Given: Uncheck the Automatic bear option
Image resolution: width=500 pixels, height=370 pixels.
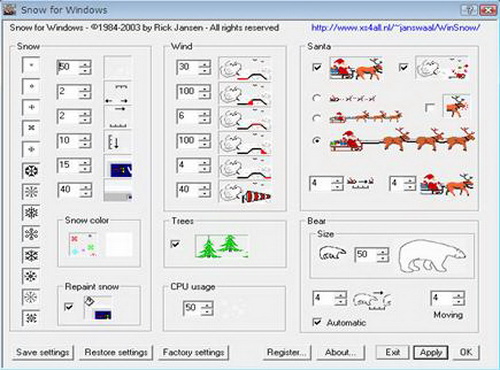Looking at the screenshot, I should pos(317,322).
